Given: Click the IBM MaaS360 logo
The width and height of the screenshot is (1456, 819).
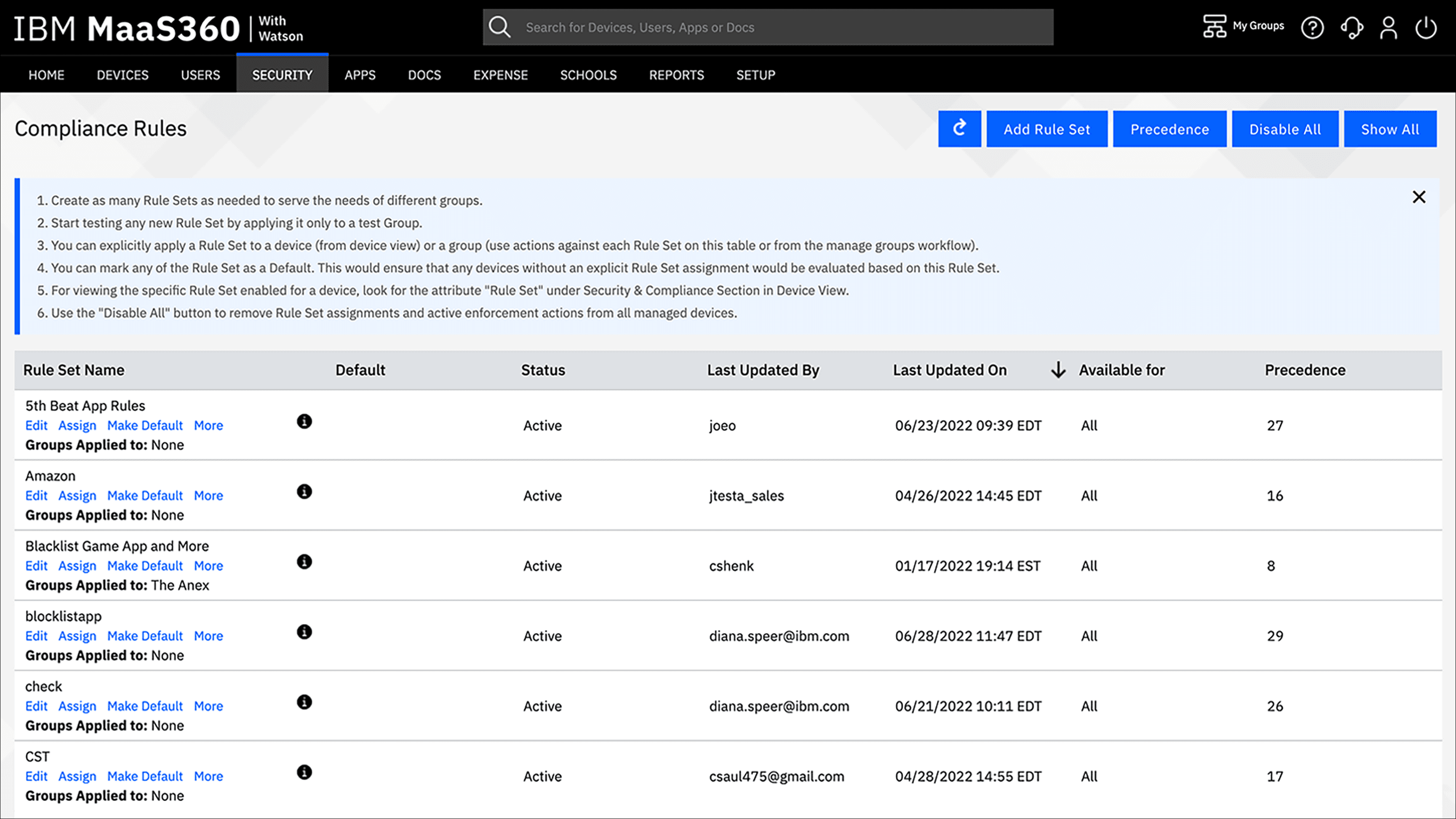Looking at the screenshot, I should pos(158,28).
